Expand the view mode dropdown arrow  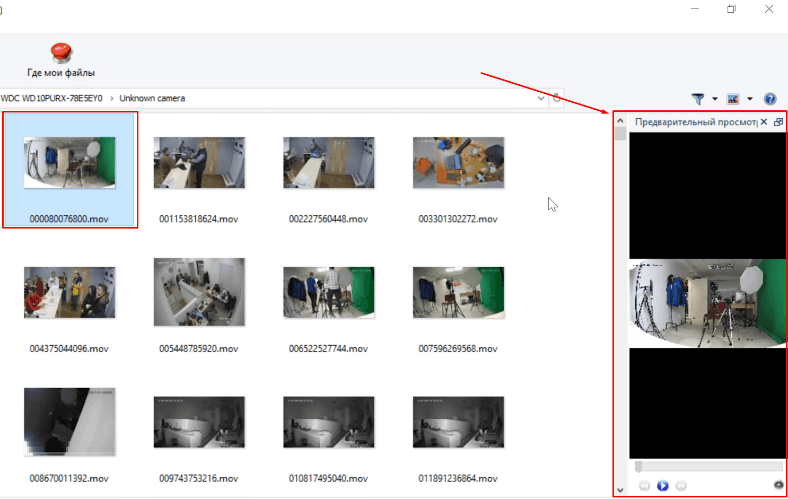[750, 99]
